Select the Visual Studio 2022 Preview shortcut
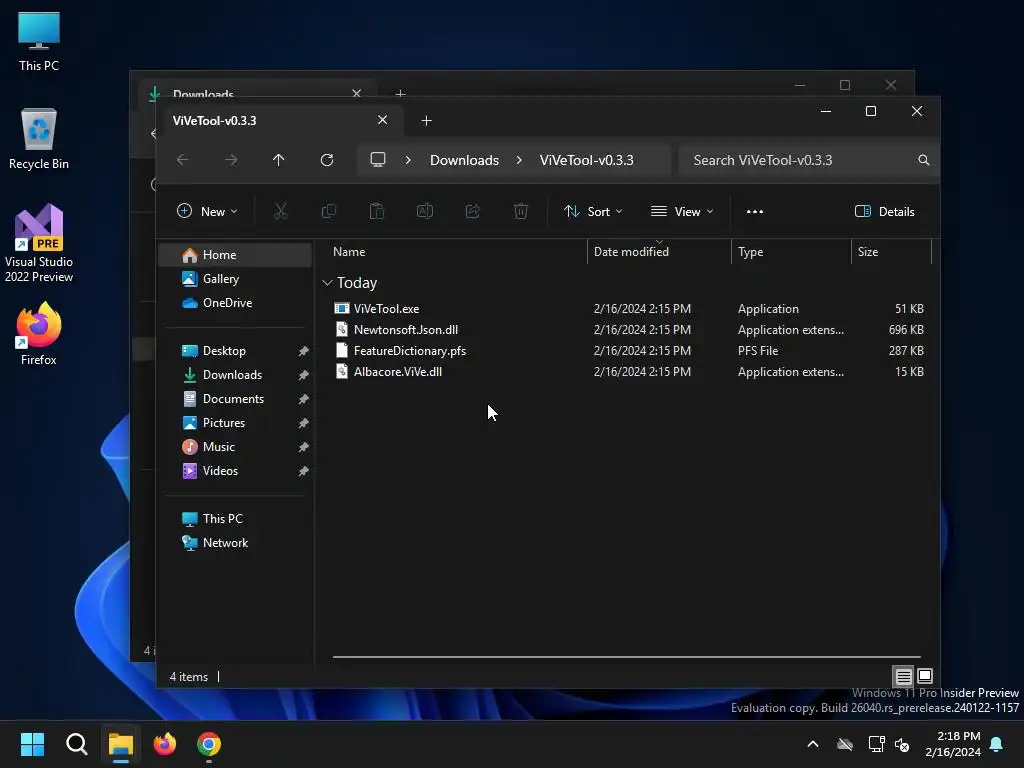 pos(39,243)
